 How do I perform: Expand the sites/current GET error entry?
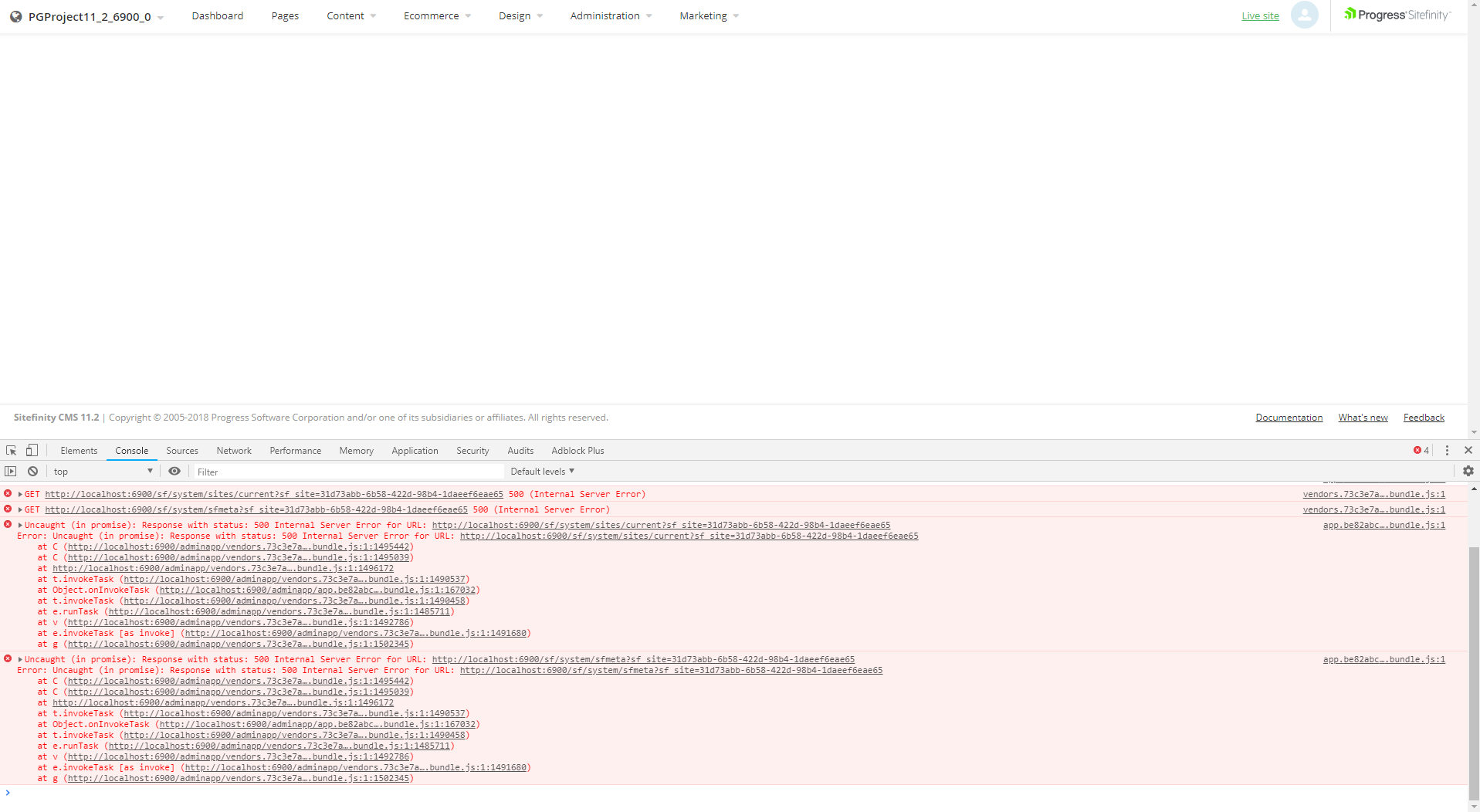(x=20, y=494)
